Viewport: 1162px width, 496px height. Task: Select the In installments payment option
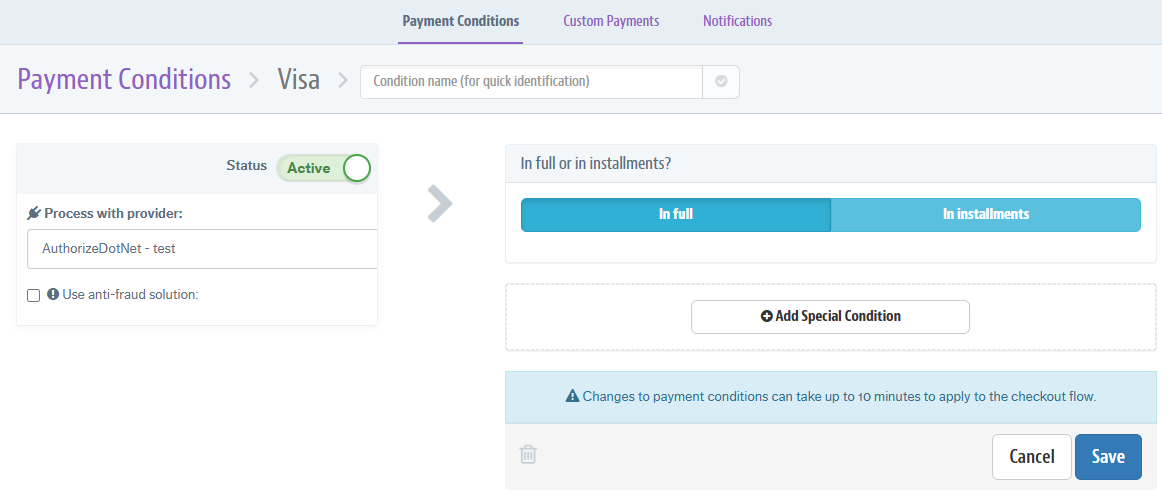[x=986, y=214]
